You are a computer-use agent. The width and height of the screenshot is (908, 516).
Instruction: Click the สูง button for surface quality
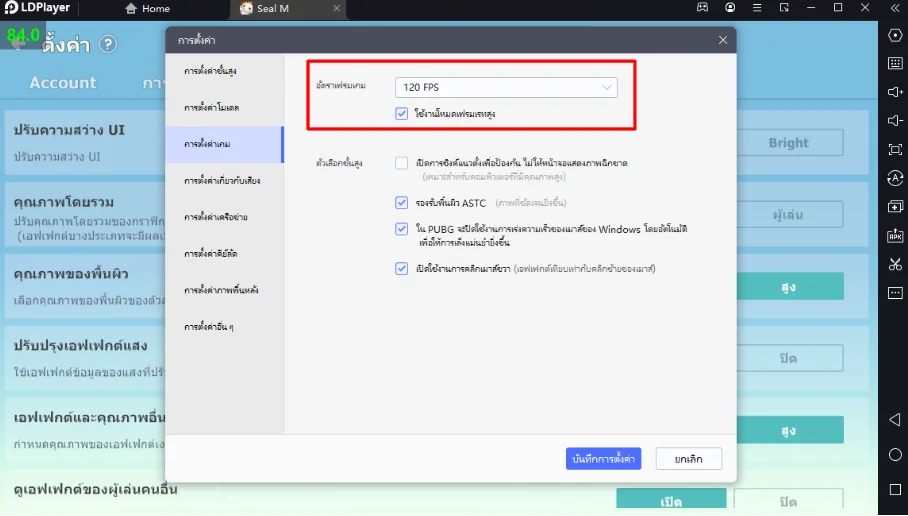(x=789, y=287)
